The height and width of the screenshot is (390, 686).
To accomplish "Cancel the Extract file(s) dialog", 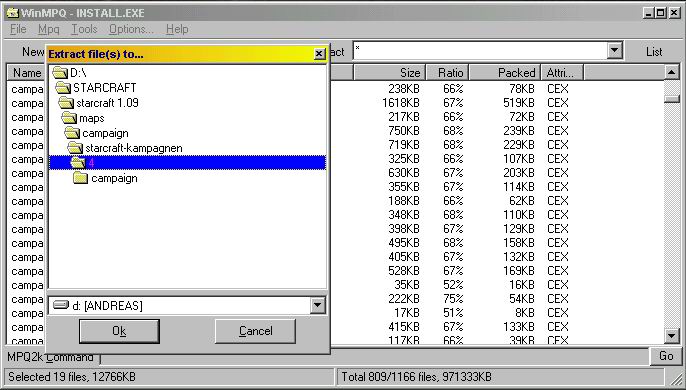I will click(256, 331).
